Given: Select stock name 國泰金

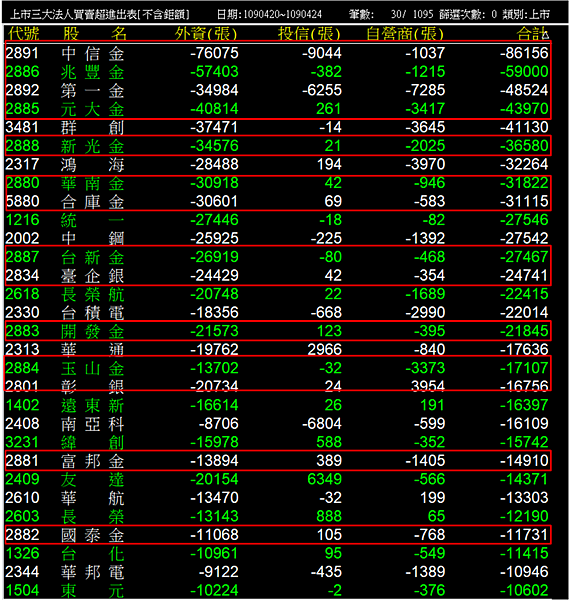Looking at the screenshot, I should click(x=93, y=535).
